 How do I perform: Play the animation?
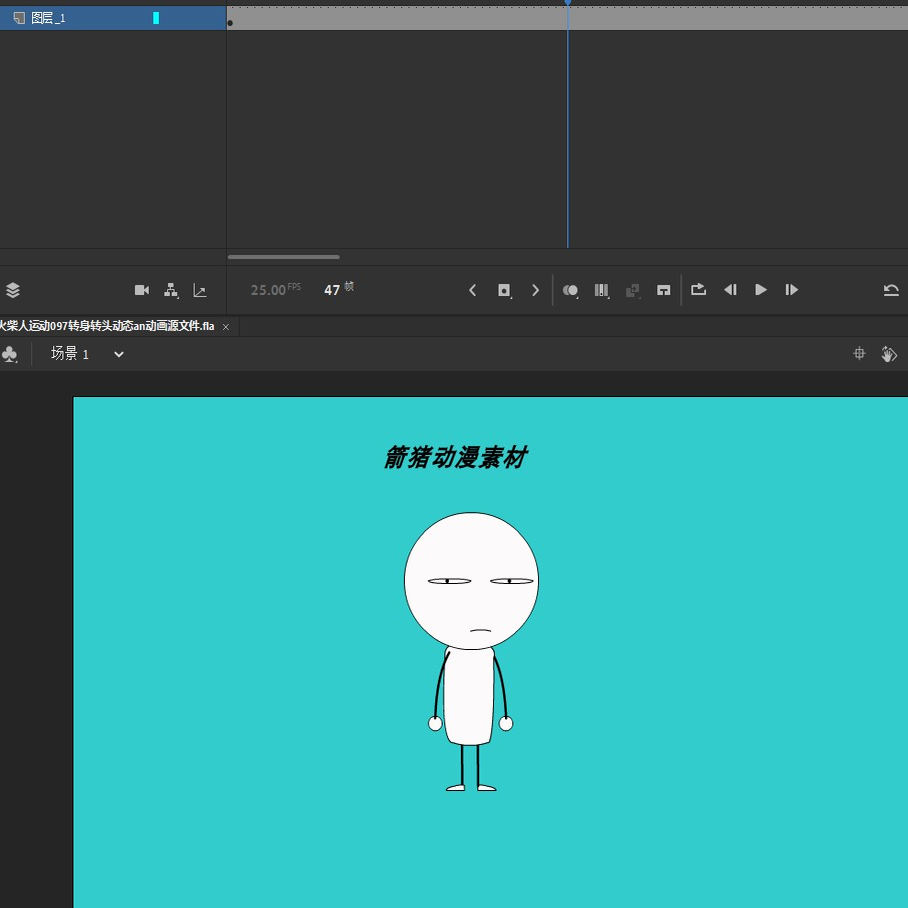click(x=761, y=290)
